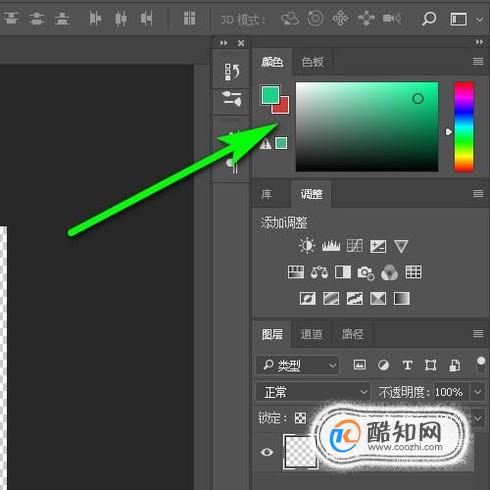The image size is (490, 490).
Task: Click the green foreground color swatch
Action: click(x=270, y=95)
